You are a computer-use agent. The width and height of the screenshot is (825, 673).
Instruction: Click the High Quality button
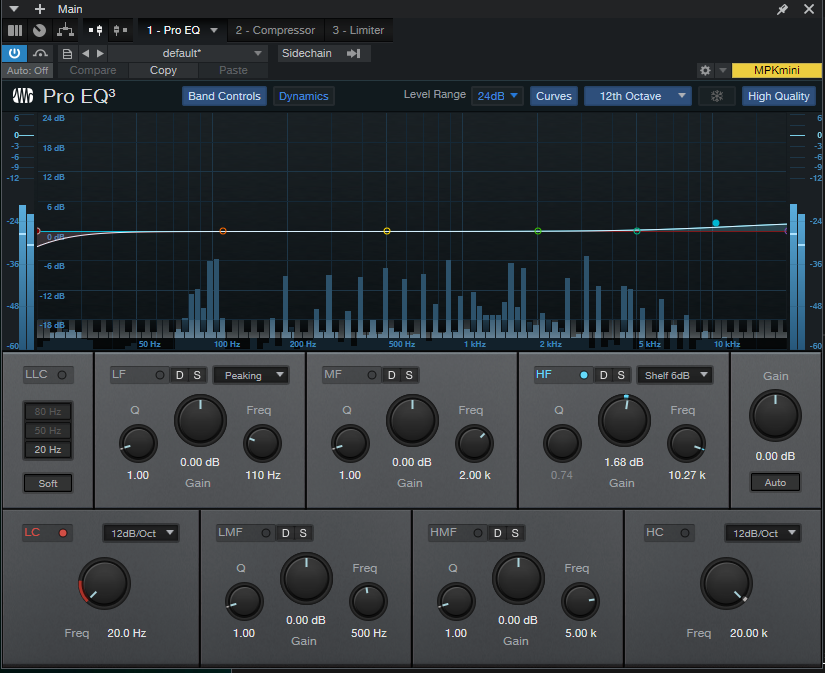tap(779, 96)
